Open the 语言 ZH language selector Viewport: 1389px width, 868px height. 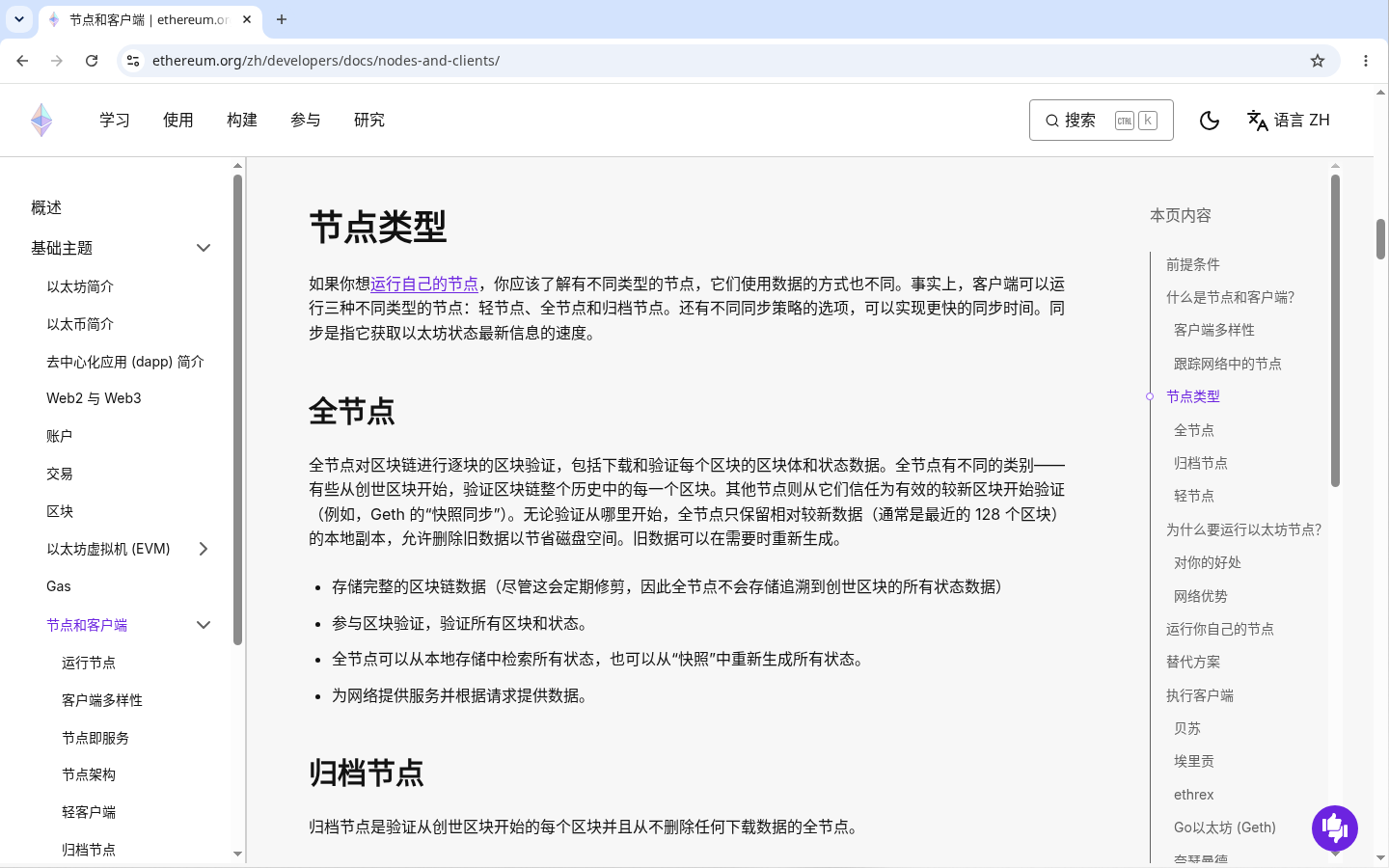1289,121
